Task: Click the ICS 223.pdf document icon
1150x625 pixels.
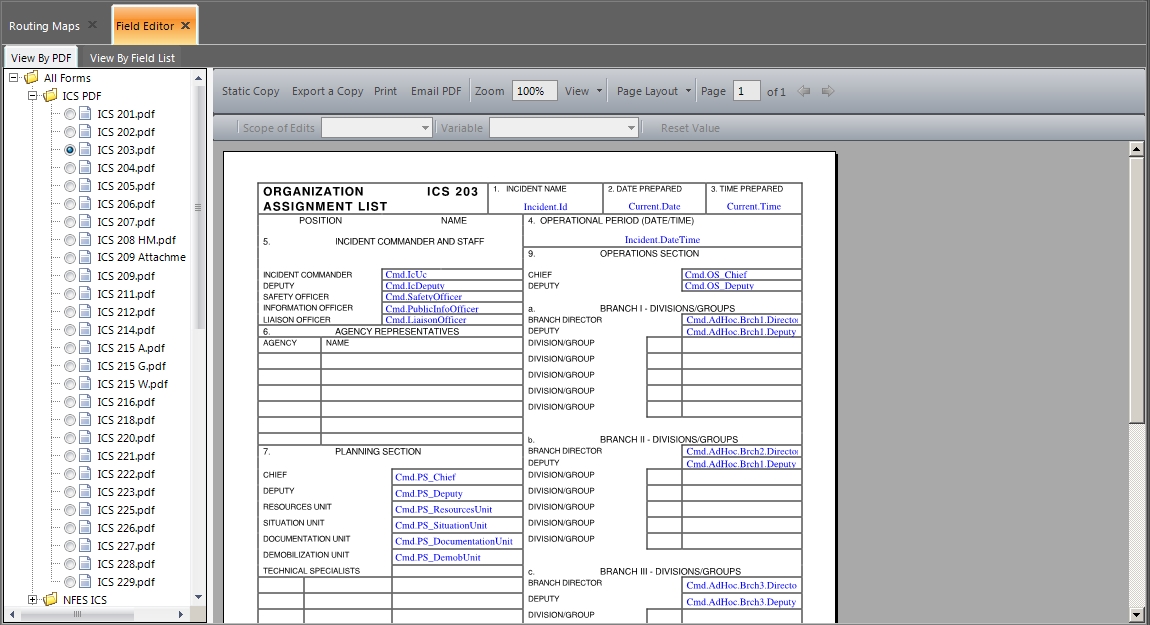Action: (x=85, y=491)
